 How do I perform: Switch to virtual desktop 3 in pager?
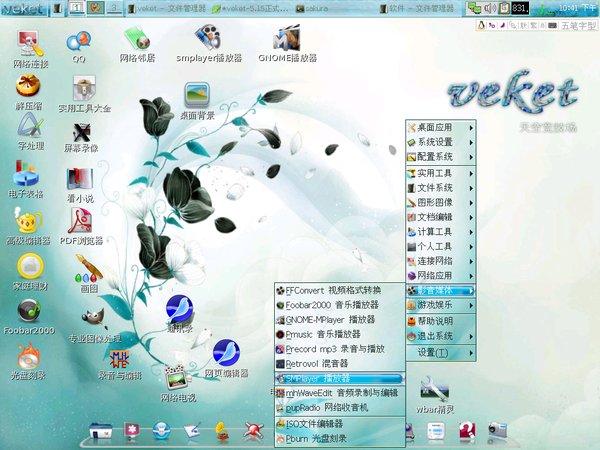pos(115,8)
